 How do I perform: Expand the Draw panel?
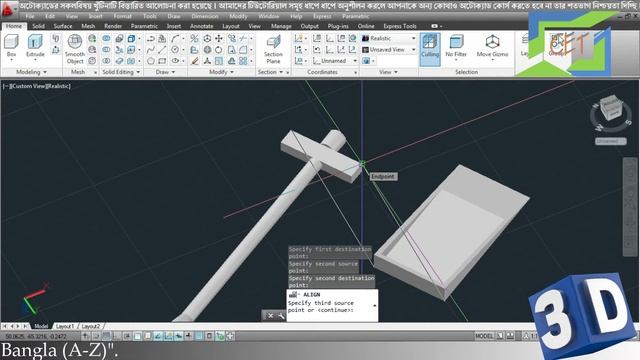(x=165, y=72)
